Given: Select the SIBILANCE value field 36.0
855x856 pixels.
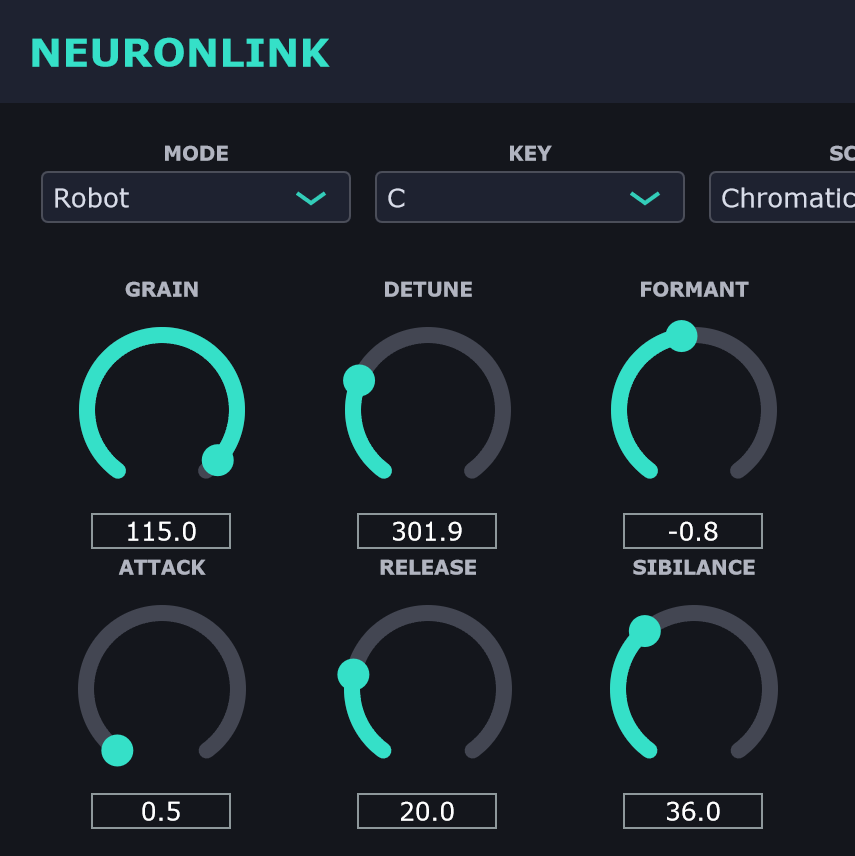Looking at the screenshot, I should point(693,811).
